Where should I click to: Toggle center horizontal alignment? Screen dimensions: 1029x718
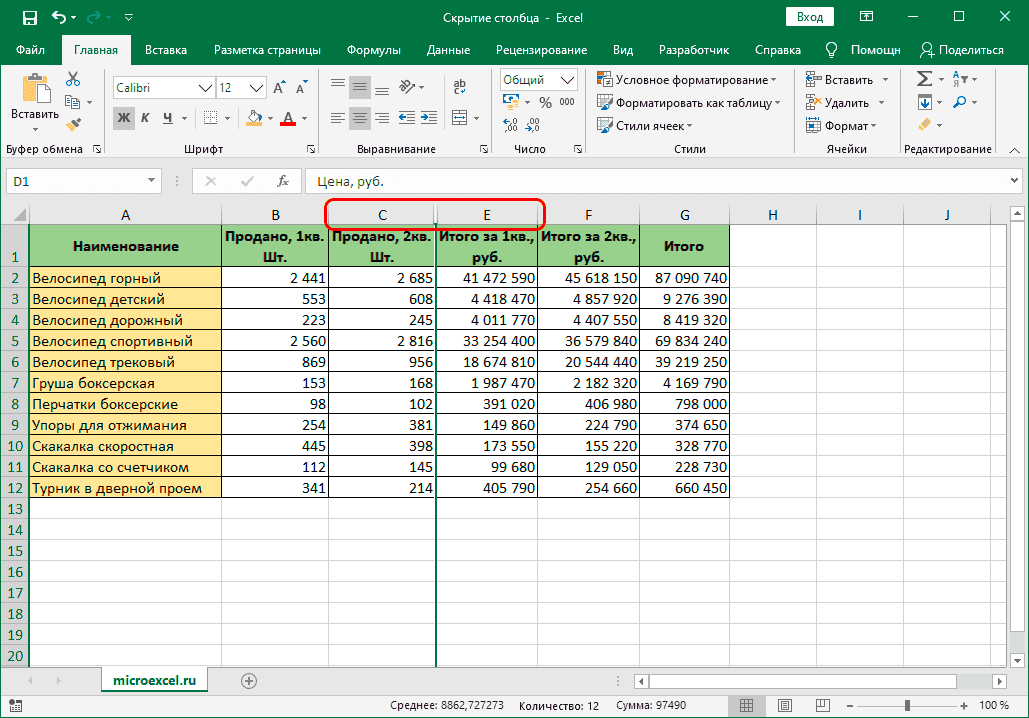[x=360, y=118]
